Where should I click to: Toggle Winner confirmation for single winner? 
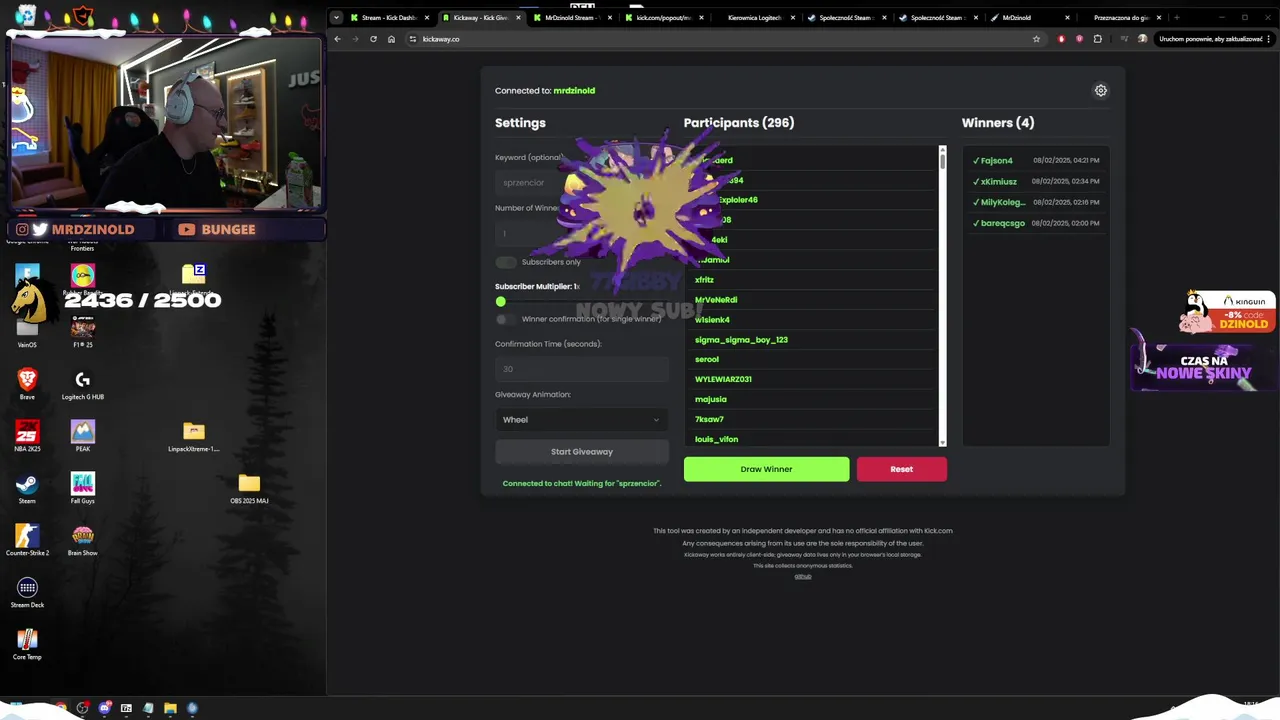tap(506, 319)
